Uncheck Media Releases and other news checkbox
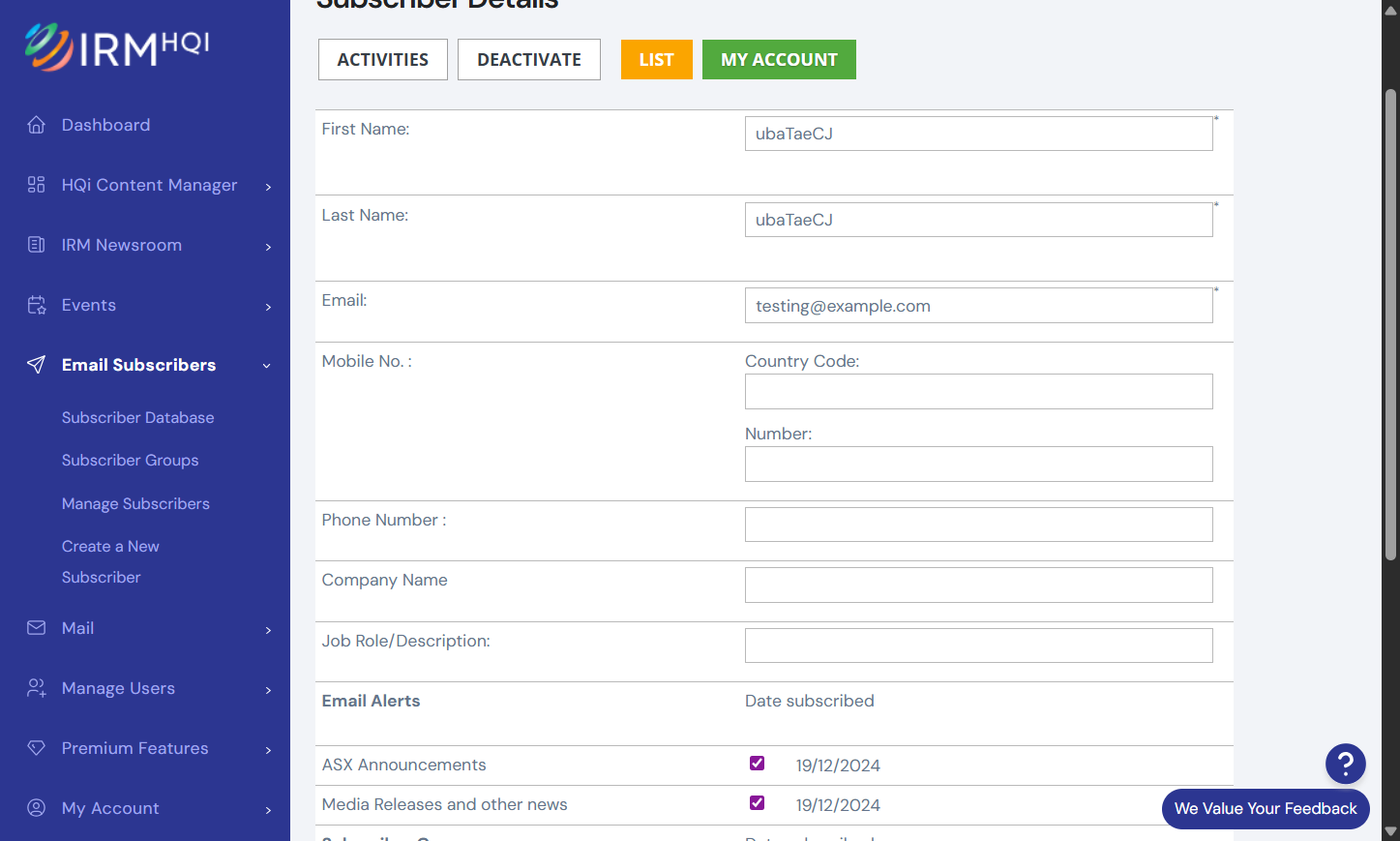The height and width of the screenshot is (841, 1400). point(758,803)
